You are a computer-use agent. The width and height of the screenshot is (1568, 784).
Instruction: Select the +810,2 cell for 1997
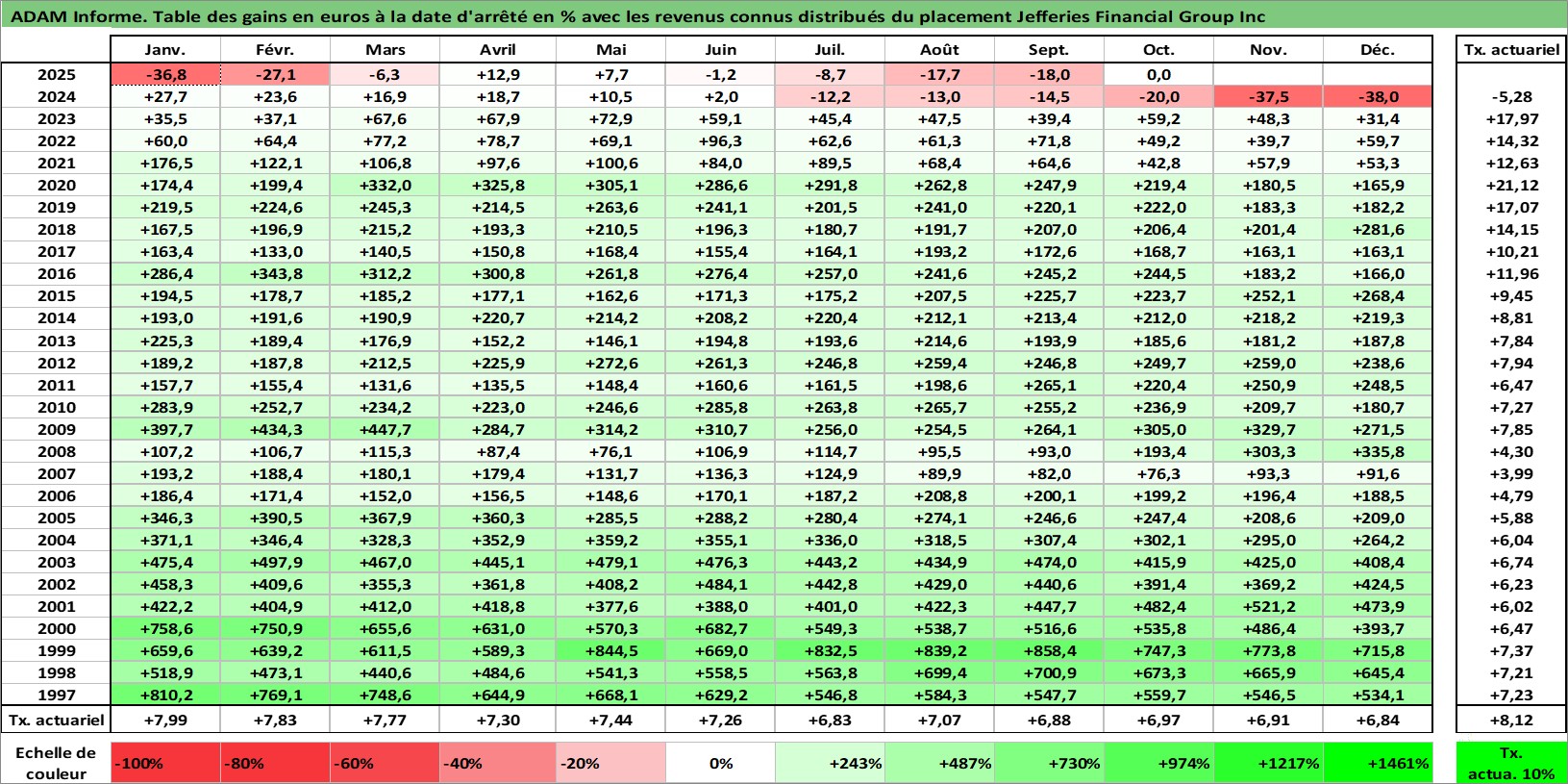click(166, 695)
